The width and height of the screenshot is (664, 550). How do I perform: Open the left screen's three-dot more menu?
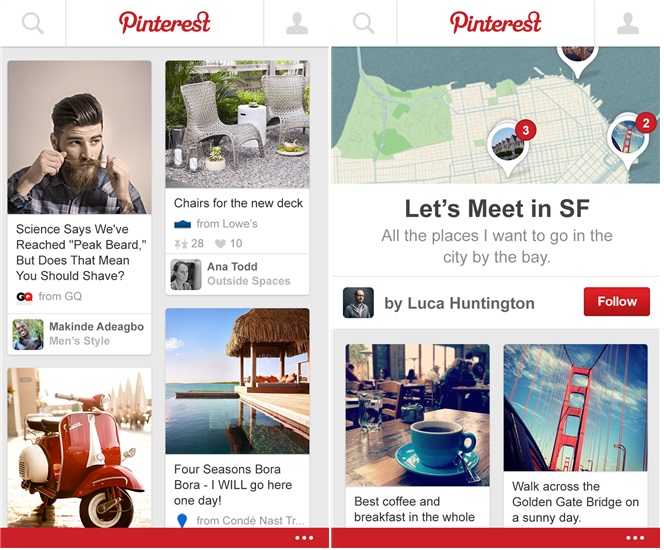click(x=304, y=538)
